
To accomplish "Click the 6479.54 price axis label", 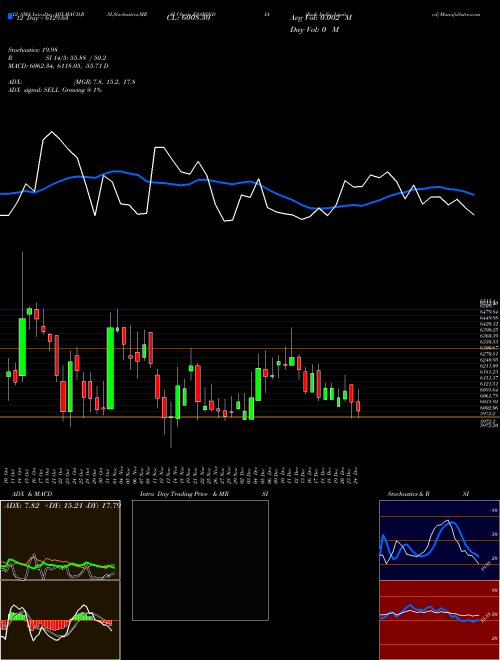I will (489, 312).
